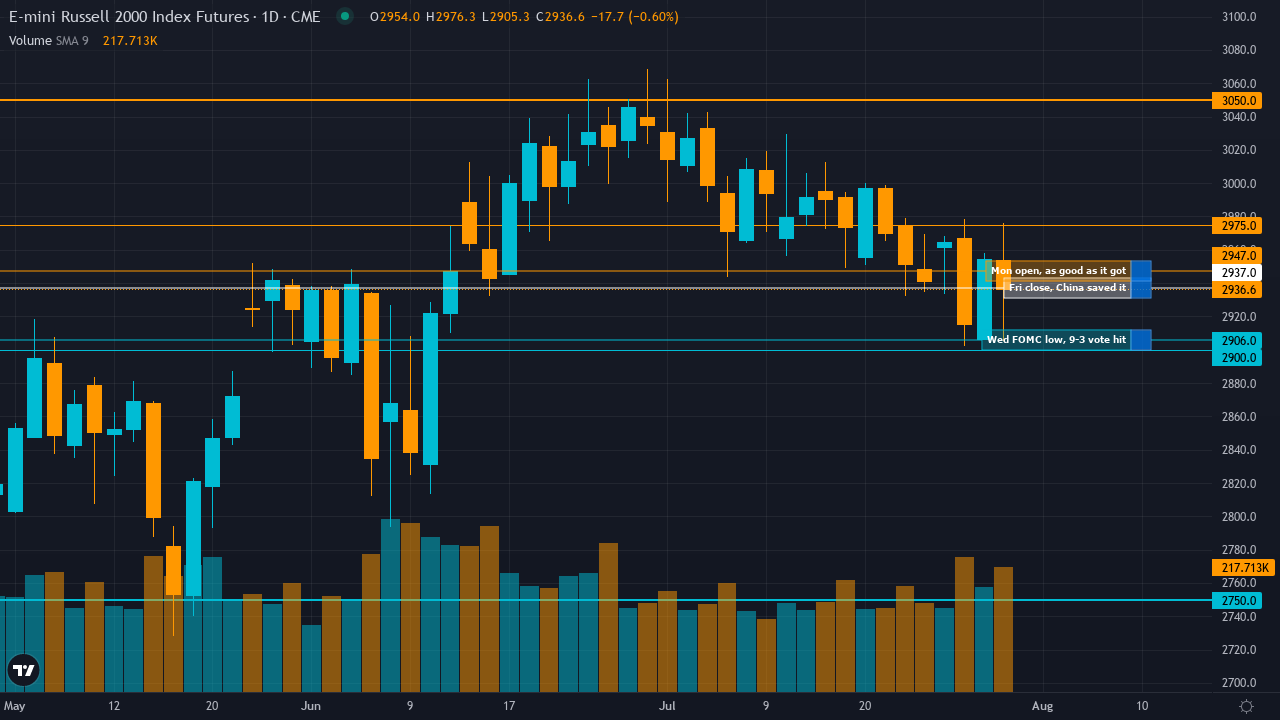1280x720 pixels.
Task: Select the 2900.0 cyan price label
Action: tap(1238, 357)
